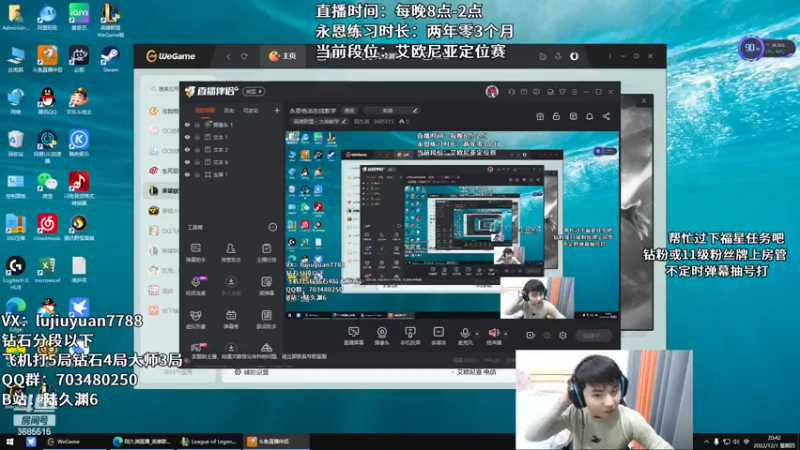Expand speaker options arrow
Viewport: 800px width, 450px height.
pyautogui.click(x=506, y=334)
